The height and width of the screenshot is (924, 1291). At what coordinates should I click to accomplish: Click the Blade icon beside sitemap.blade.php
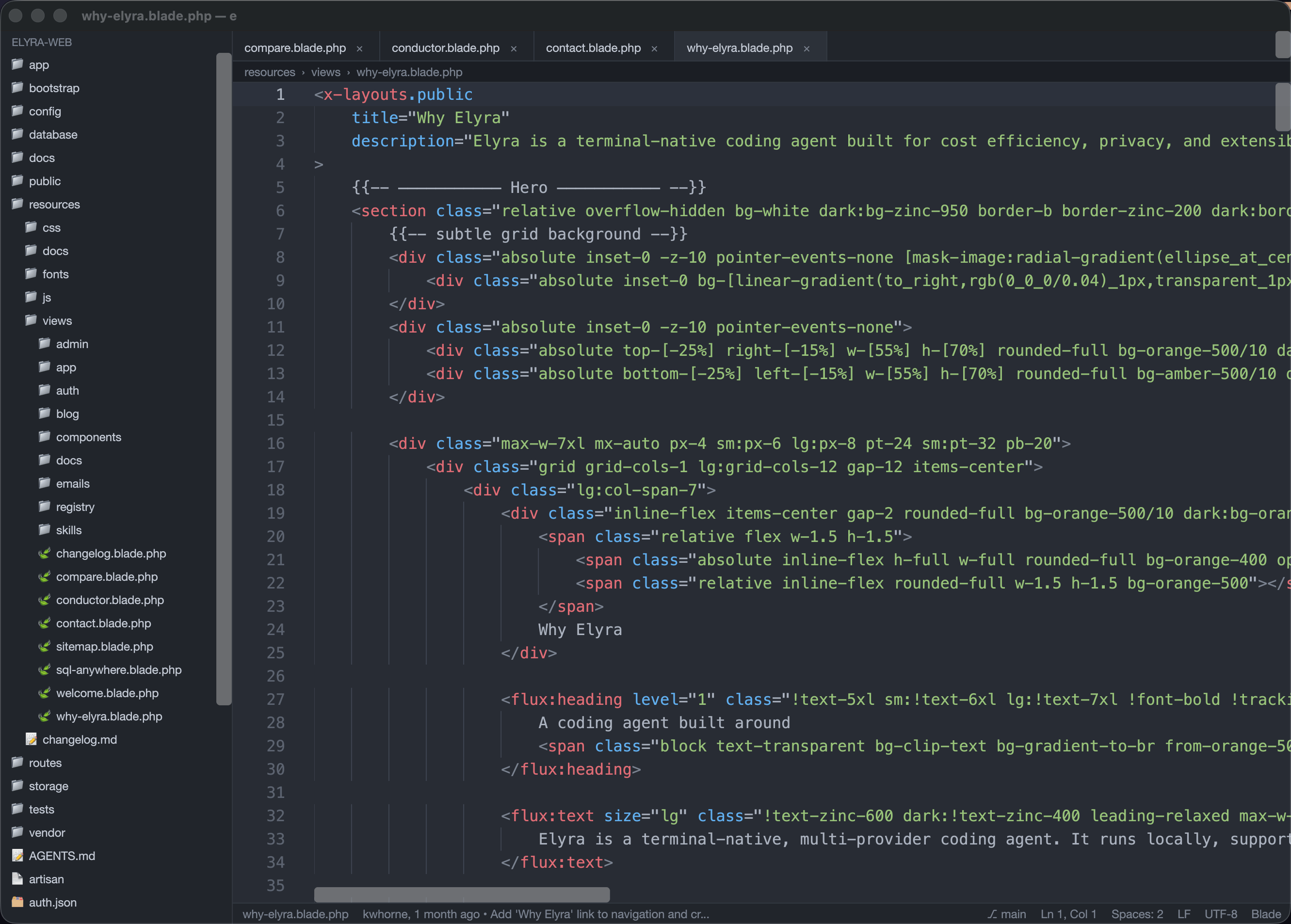[x=45, y=646]
